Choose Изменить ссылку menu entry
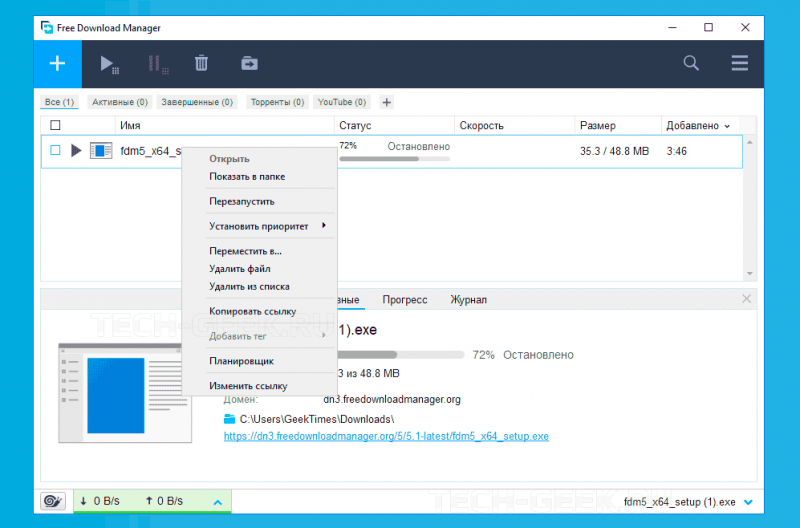 pyautogui.click(x=248, y=386)
